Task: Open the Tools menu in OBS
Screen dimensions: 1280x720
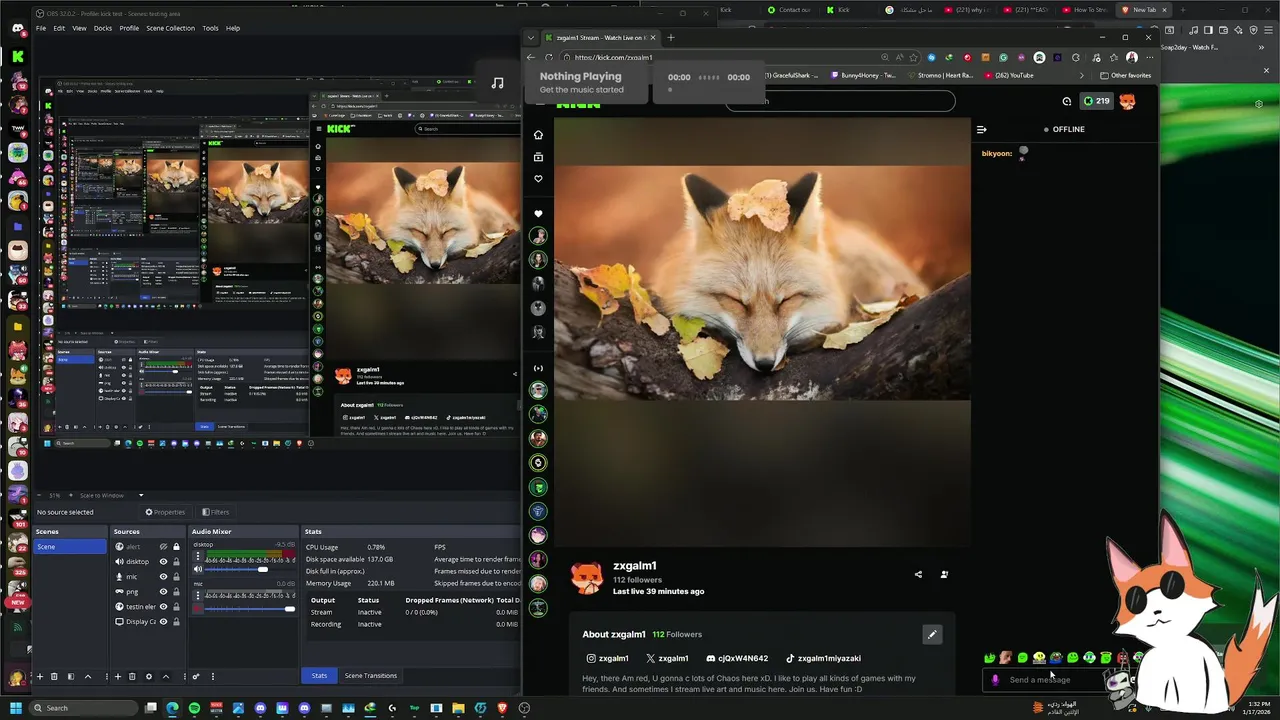Action: (210, 28)
